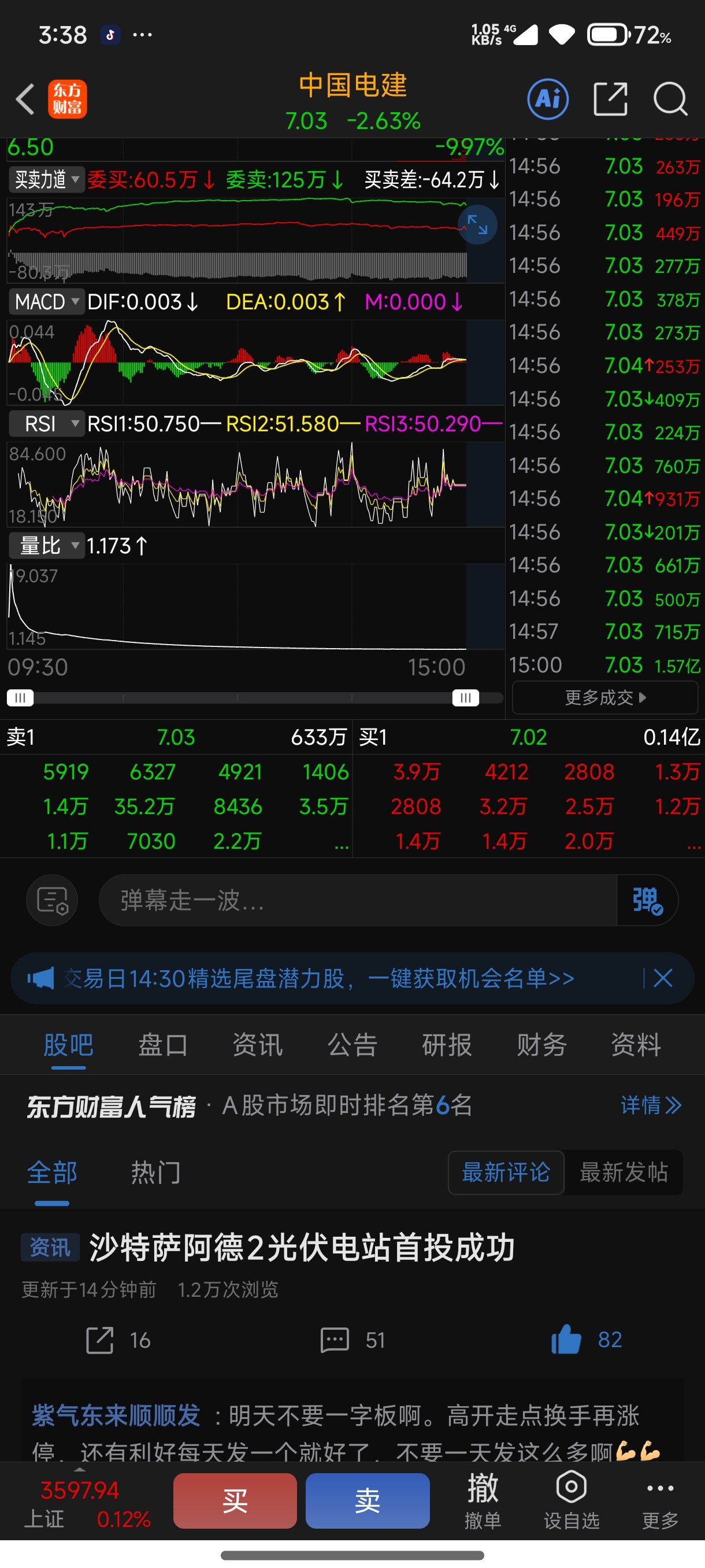
Task: Tap the back arrow icon
Action: click(x=25, y=99)
